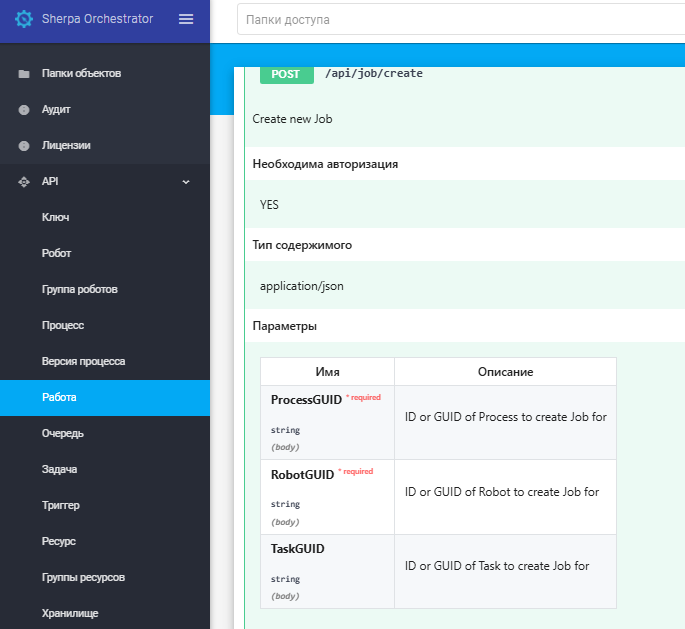
Task: Click the green POST method badge
Action: 287,74
